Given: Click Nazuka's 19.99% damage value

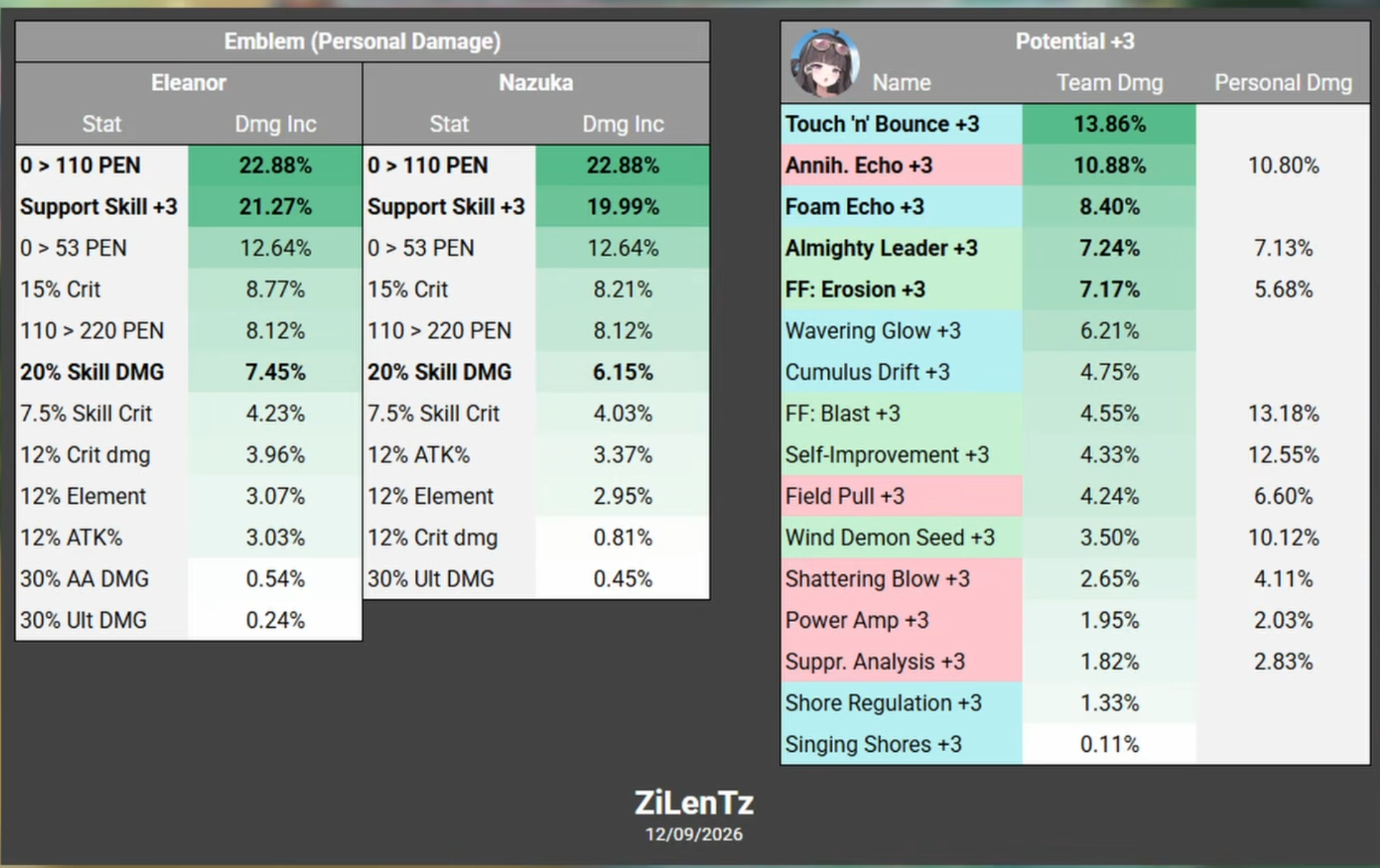Looking at the screenshot, I should pyautogui.click(x=622, y=207).
